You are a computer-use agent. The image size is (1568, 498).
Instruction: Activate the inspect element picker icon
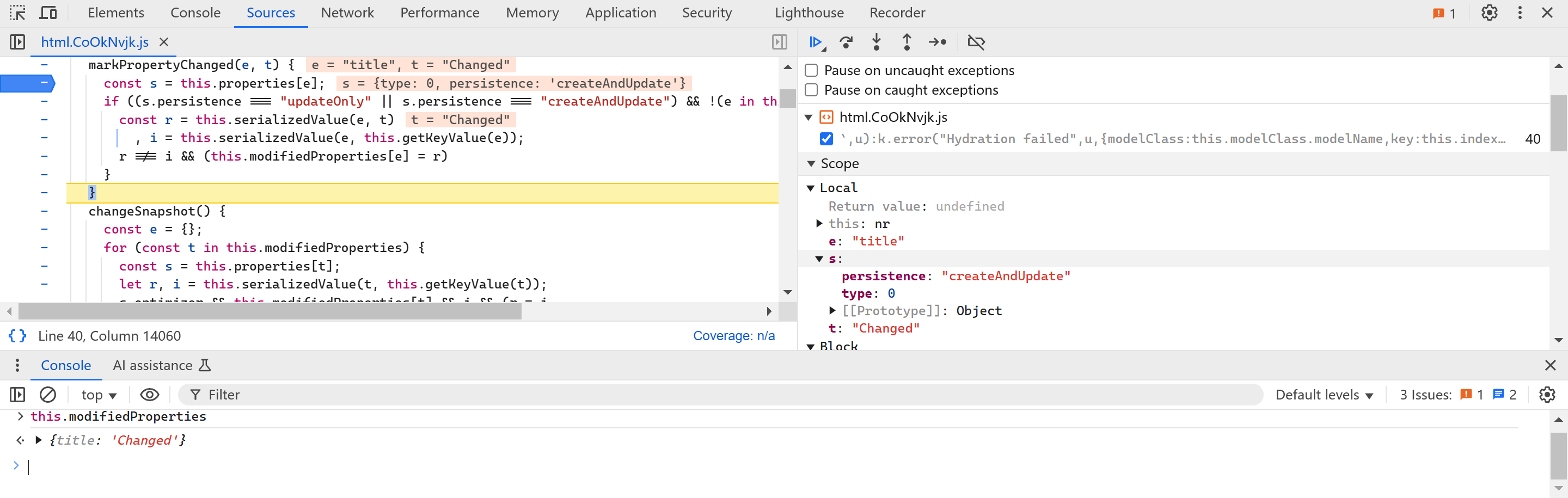coord(17,12)
